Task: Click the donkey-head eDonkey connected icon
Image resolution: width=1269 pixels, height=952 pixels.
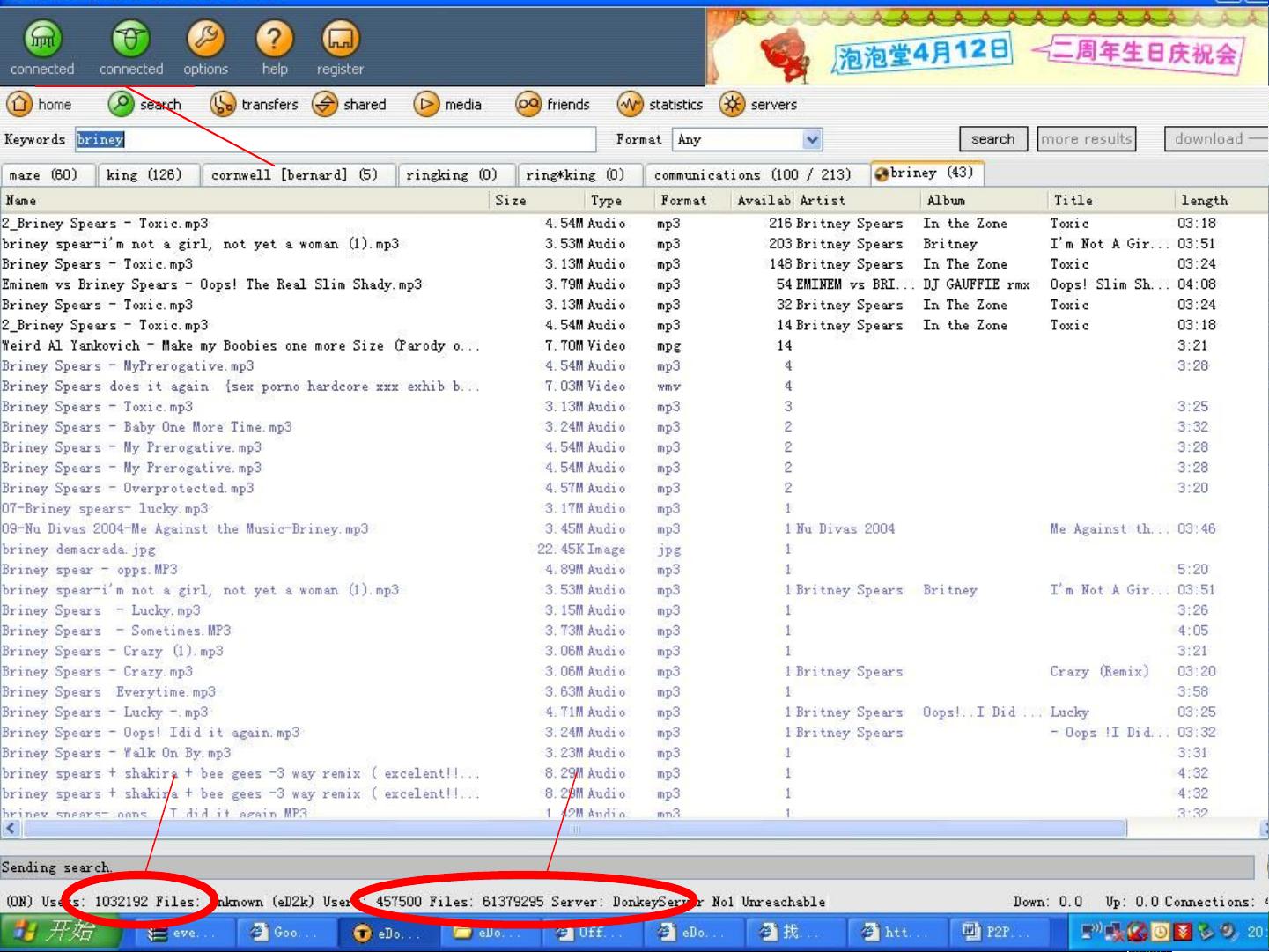Action: [130, 39]
